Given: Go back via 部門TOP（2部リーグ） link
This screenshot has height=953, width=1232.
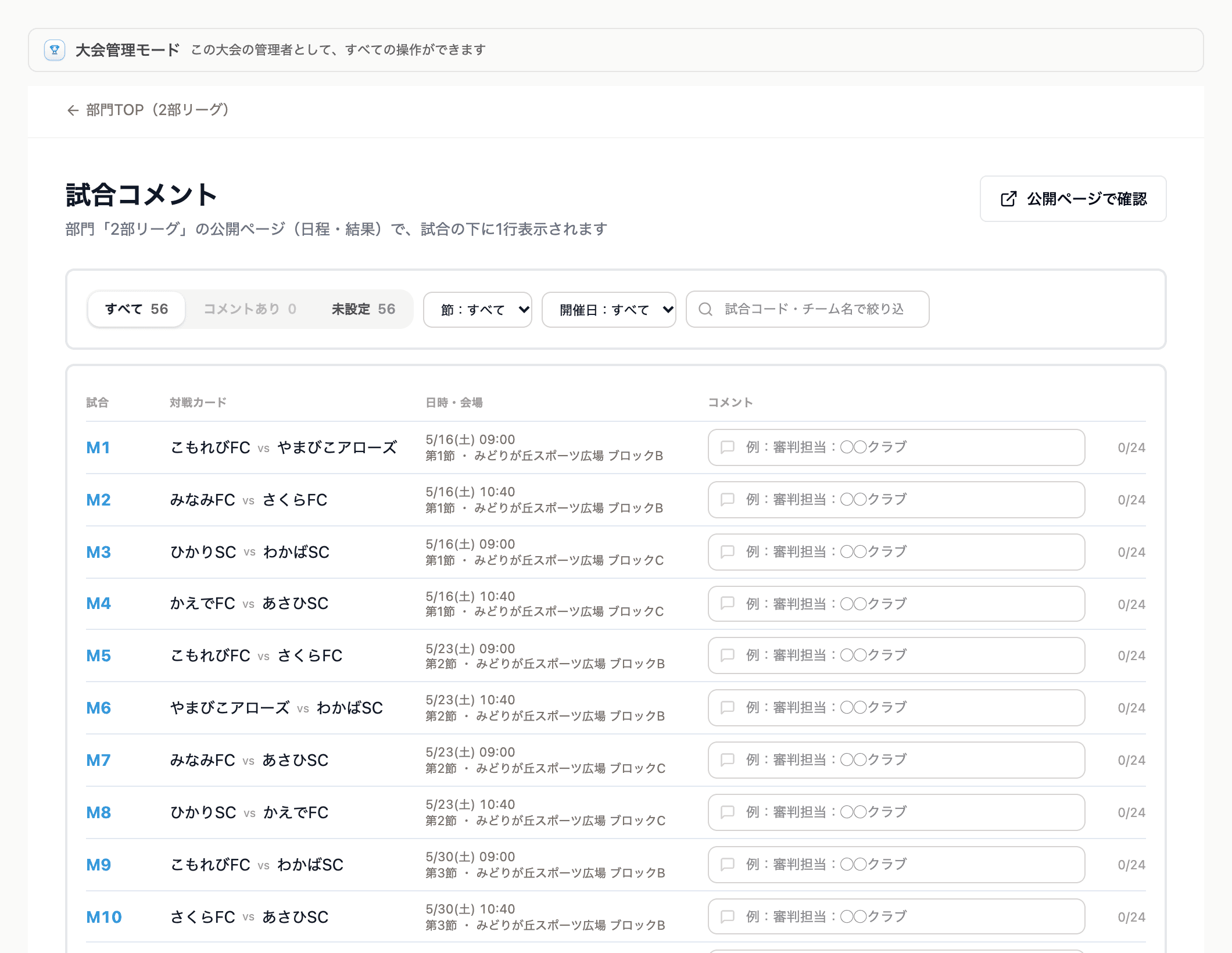Looking at the screenshot, I should click(x=148, y=110).
